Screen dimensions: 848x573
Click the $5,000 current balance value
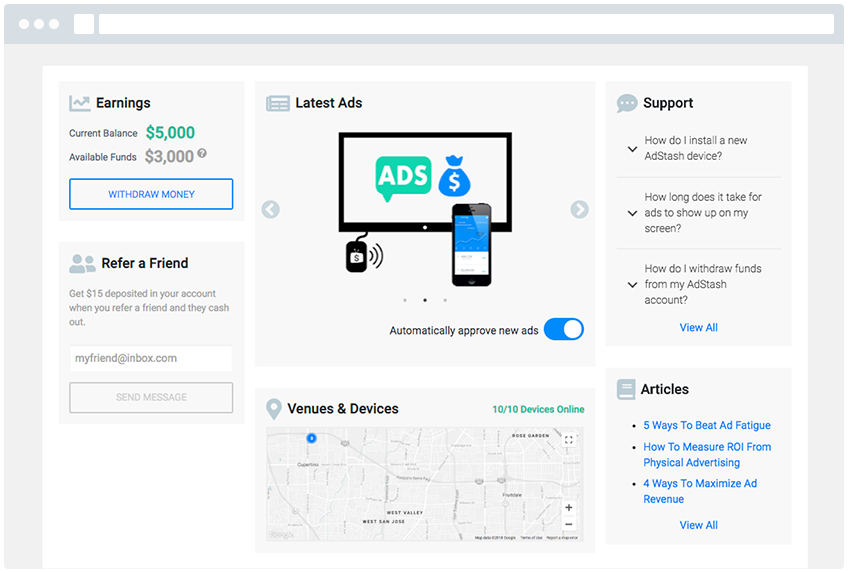[x=170, y=132]
